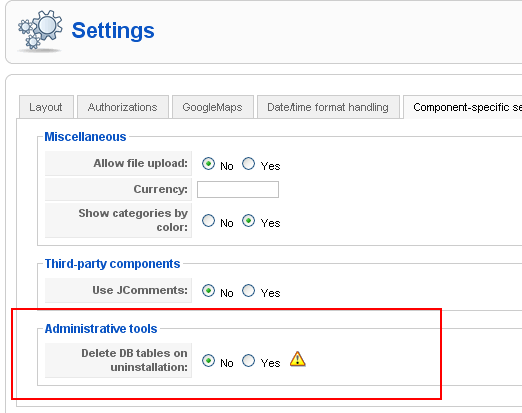Click the Settings gears icon
The height and width of the screenshot is (413, 522).
(40, 31)
